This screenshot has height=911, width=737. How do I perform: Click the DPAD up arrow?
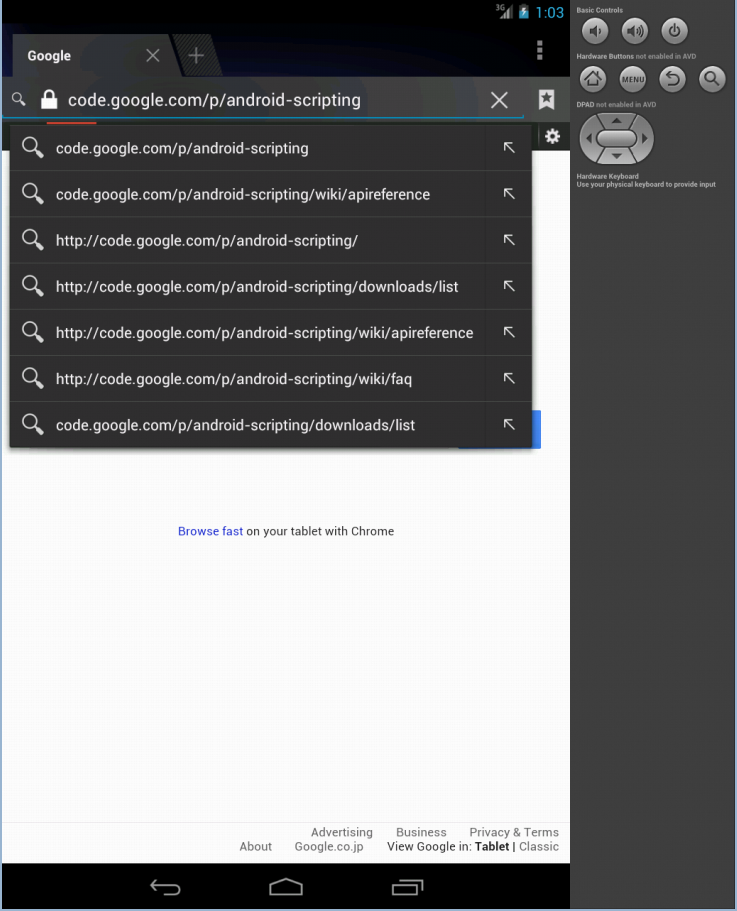click(x=616, y=121)
